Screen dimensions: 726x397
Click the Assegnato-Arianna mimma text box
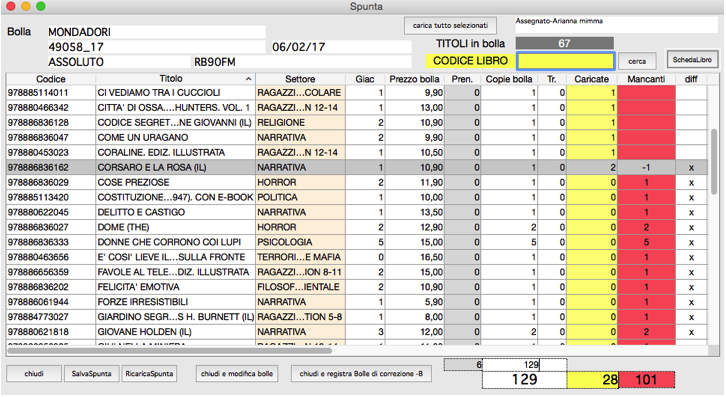(616, 25)
